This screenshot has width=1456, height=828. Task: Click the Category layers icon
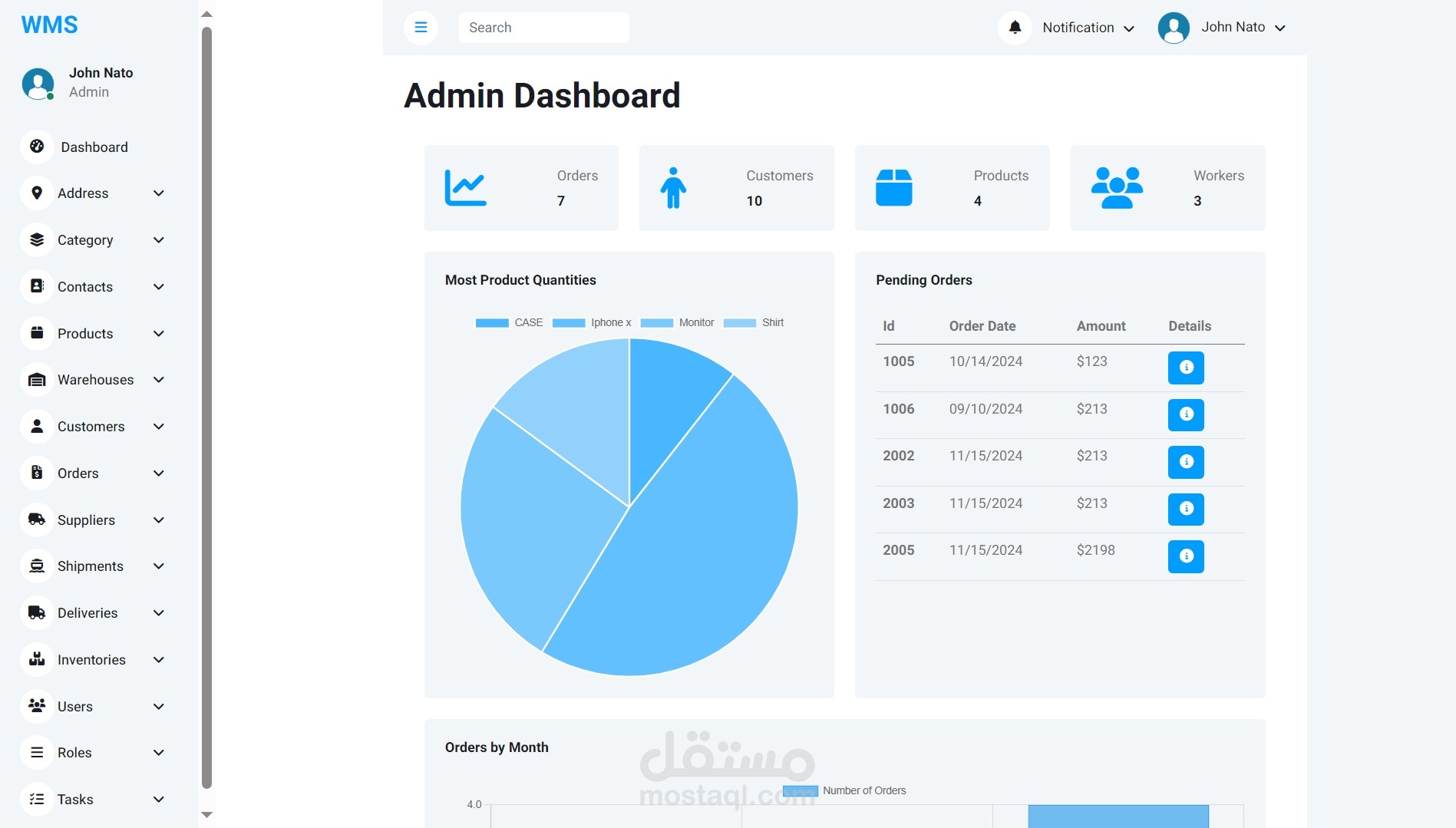(37, 240)
